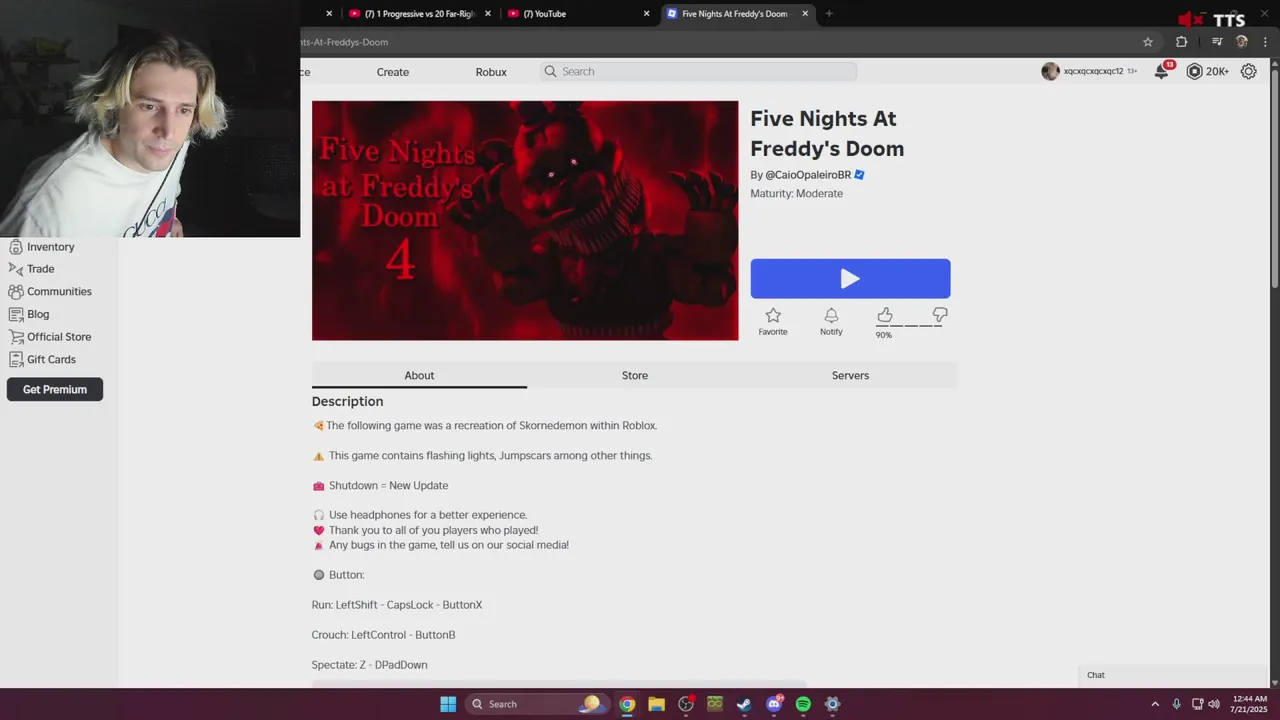The height and width of the screenshot is (720, 1280).
Task: Open Official Store in the sidebar
Action: click(50, 337)
